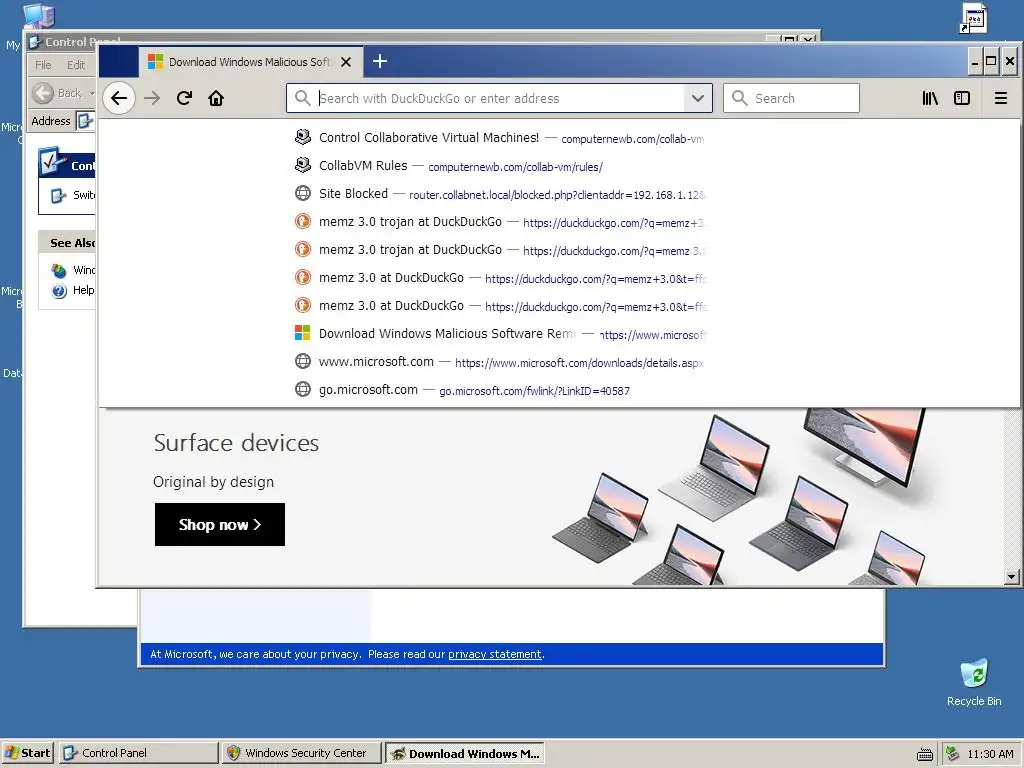Switch to Control Panel taskbar button
The width and height of the screenshot is (1024, 768).
(138, 753)
